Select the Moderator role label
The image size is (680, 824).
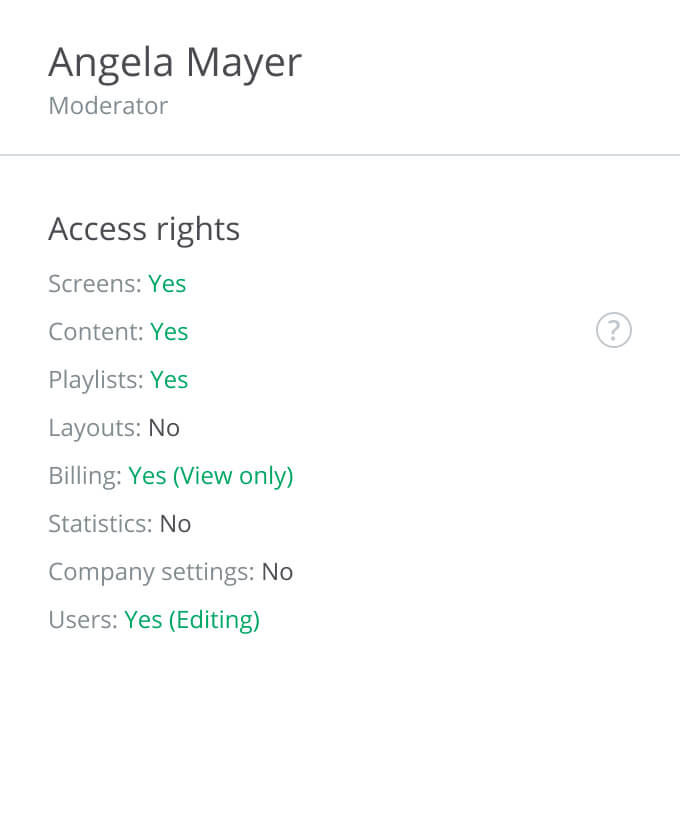click(x=108, y=106)
